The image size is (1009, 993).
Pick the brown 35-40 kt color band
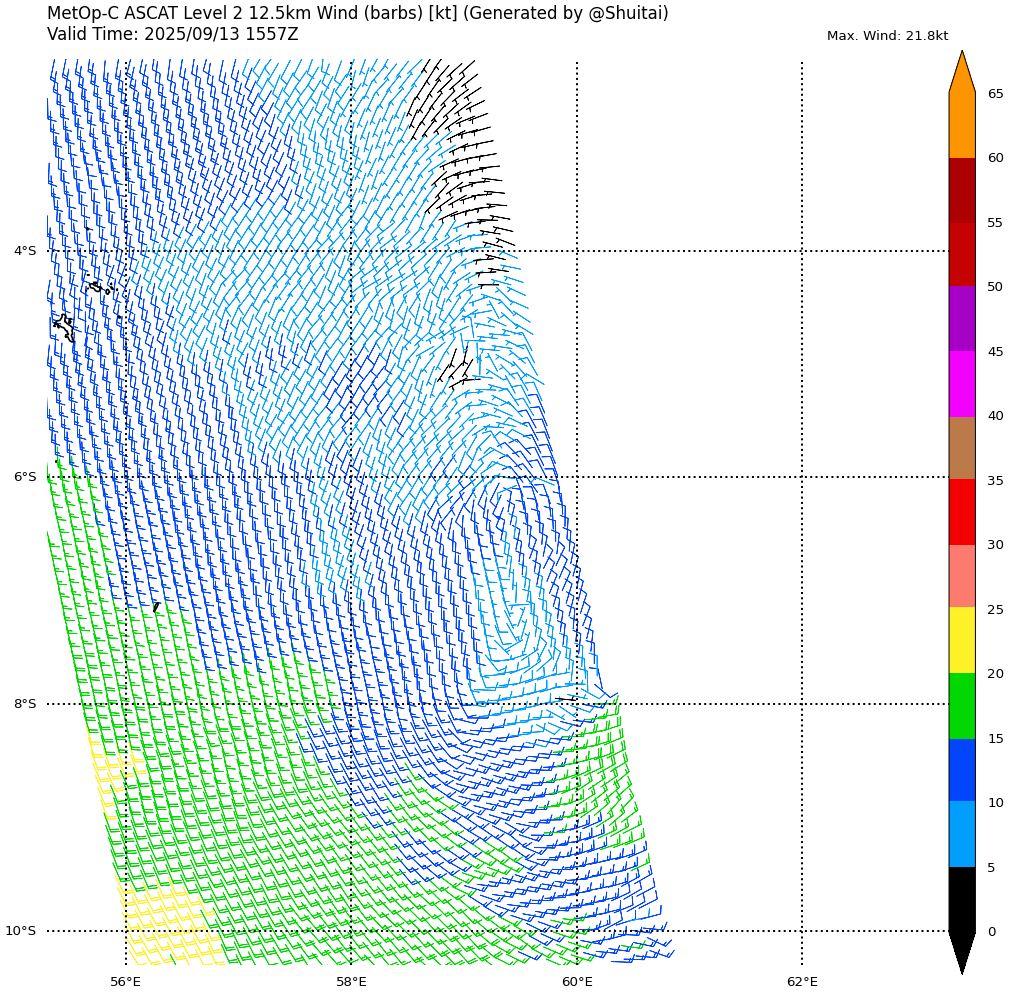click(962, 448)
